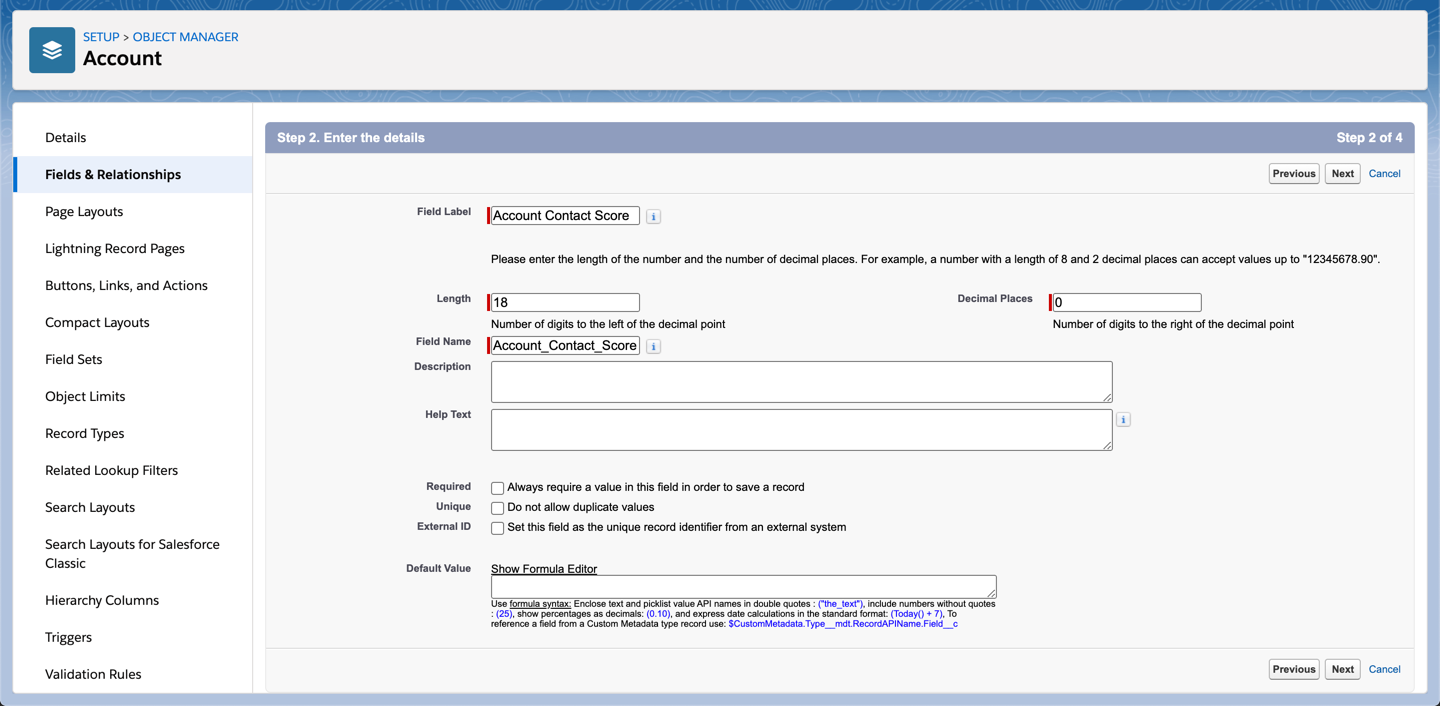
Task: Focus the Decimal Places input
Action: [x=1126, y=302]
